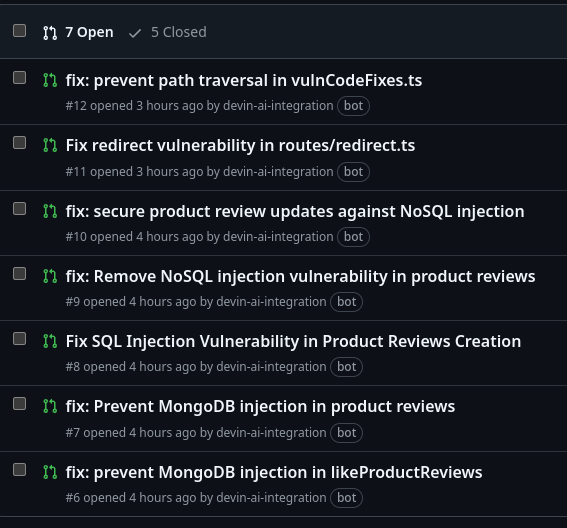567x528 pixels.
Task: Click the bot badge on PR #8
Action: [x=346, y=367]
